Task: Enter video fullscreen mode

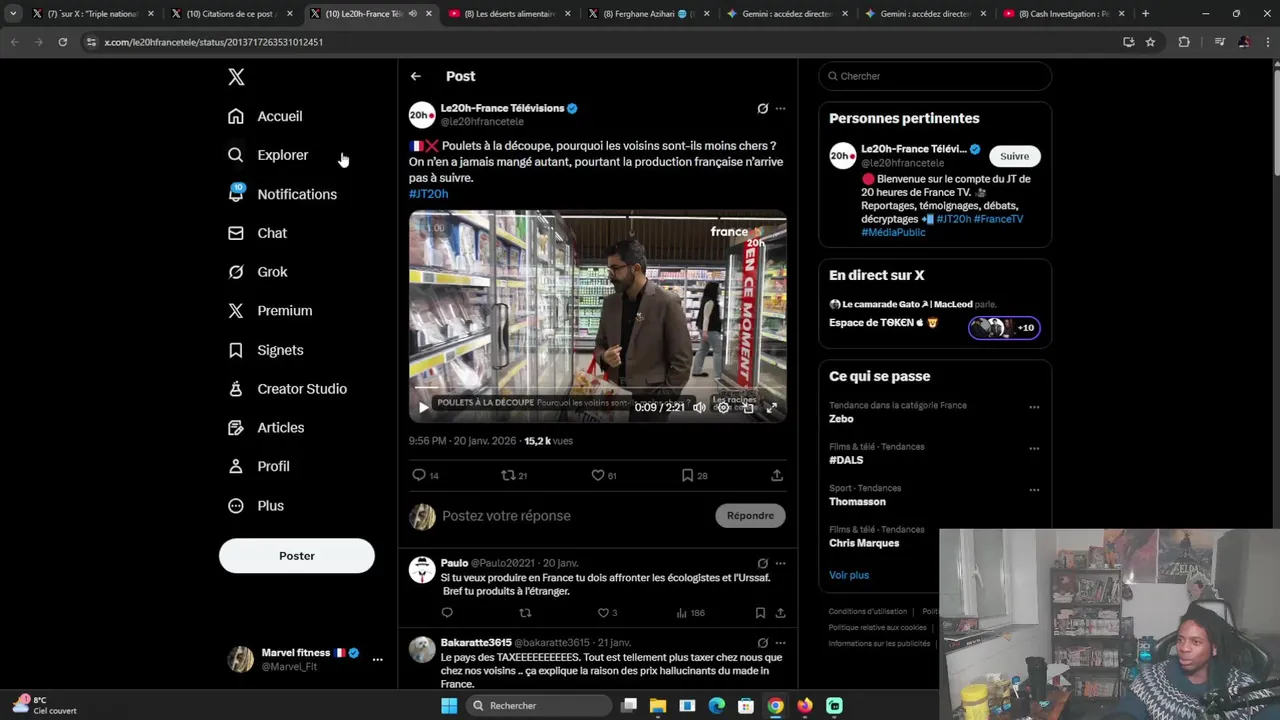Action: pos(772,408)
